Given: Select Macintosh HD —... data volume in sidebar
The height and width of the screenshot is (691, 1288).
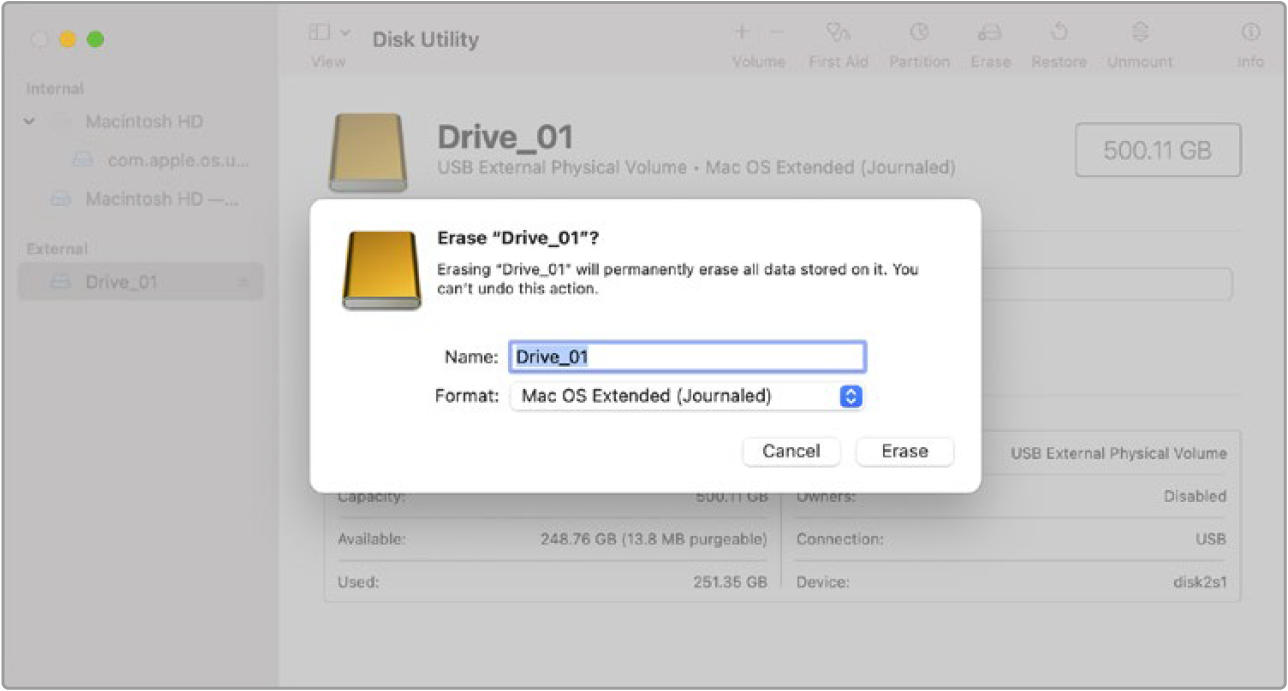Looking at the screenshot, I should (x=161, y=199).
